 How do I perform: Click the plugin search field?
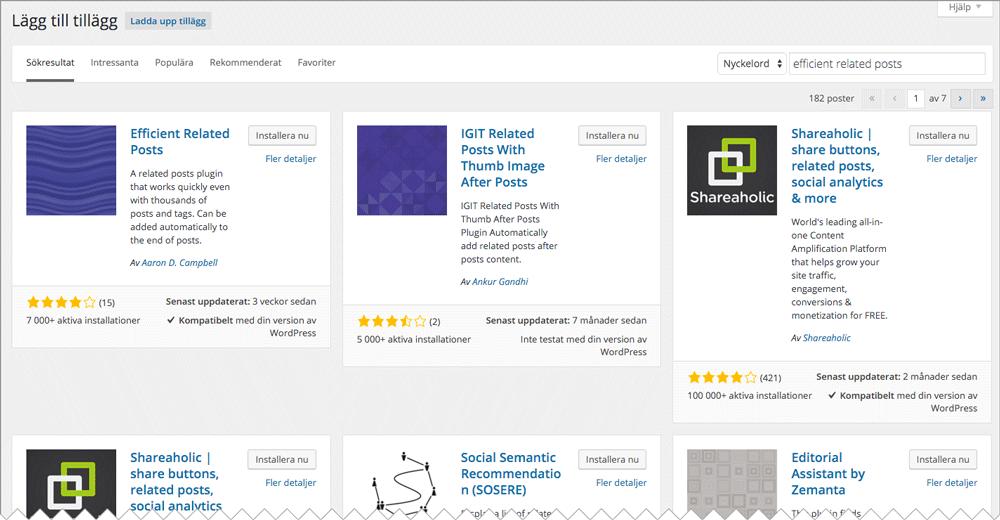pyautogui.click(x=887, y=64)
